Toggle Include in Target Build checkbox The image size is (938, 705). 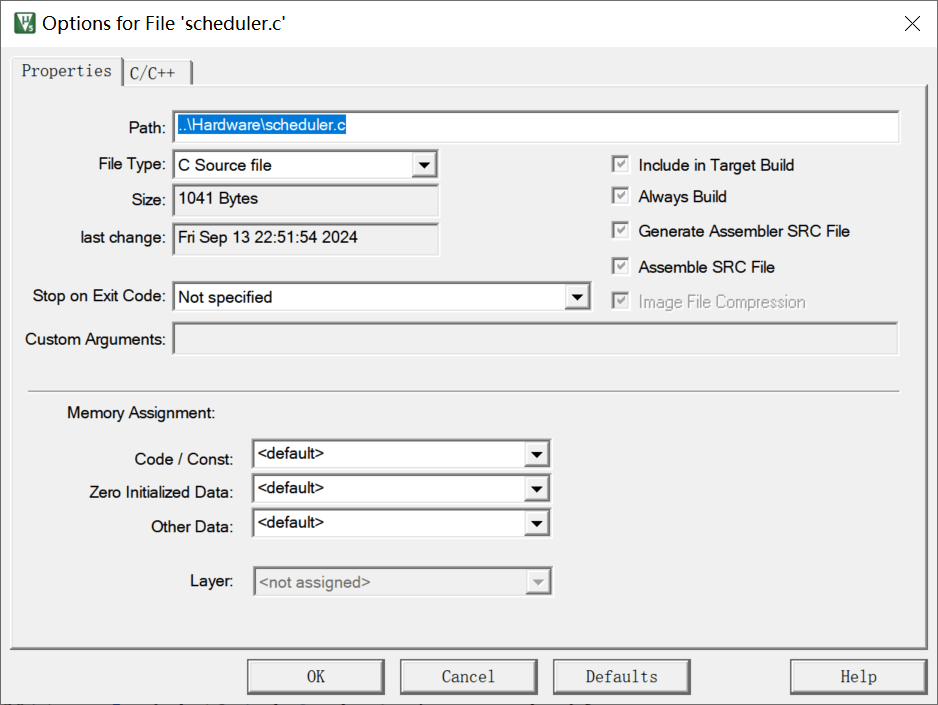[621, 165]
